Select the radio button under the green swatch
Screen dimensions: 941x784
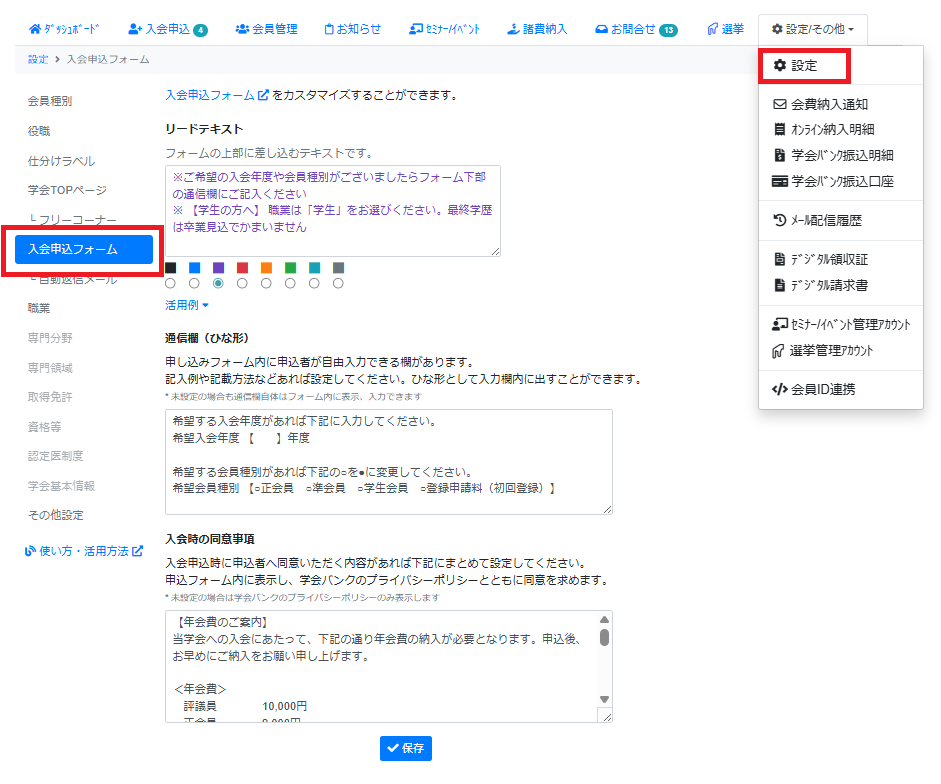(291, 284)
